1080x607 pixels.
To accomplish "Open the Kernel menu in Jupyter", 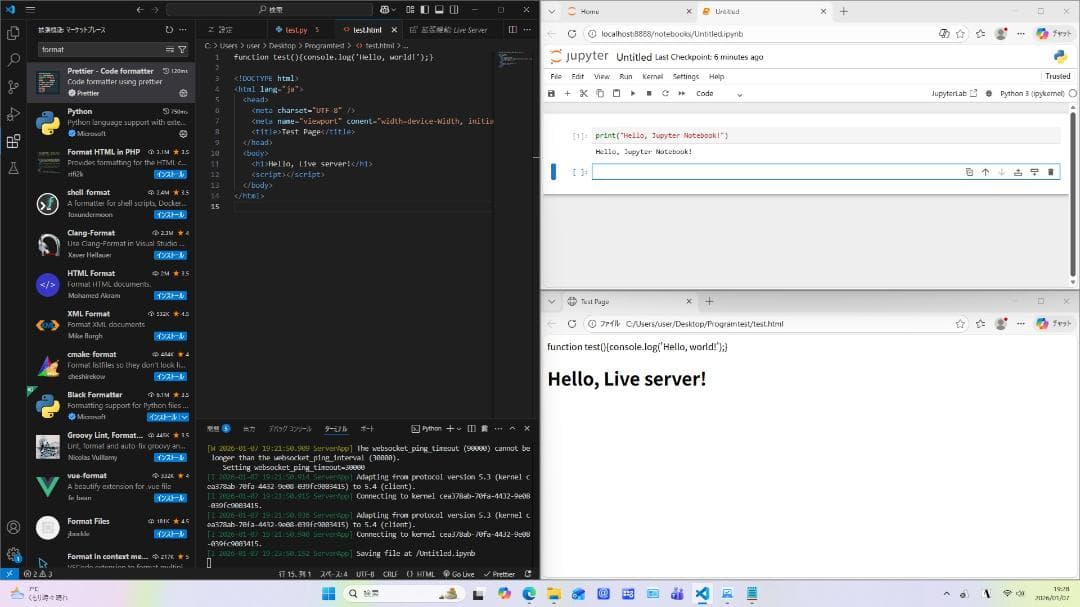I will [x=652, y=76].
